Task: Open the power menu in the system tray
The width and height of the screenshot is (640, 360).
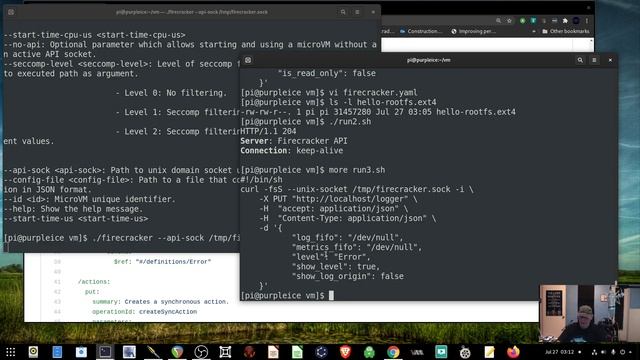Action: [x=622, y=352]
